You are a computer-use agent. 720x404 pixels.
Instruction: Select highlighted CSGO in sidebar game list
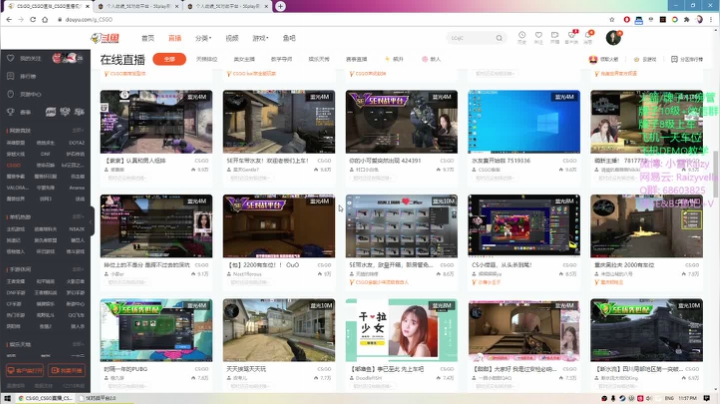click(14, 165)
